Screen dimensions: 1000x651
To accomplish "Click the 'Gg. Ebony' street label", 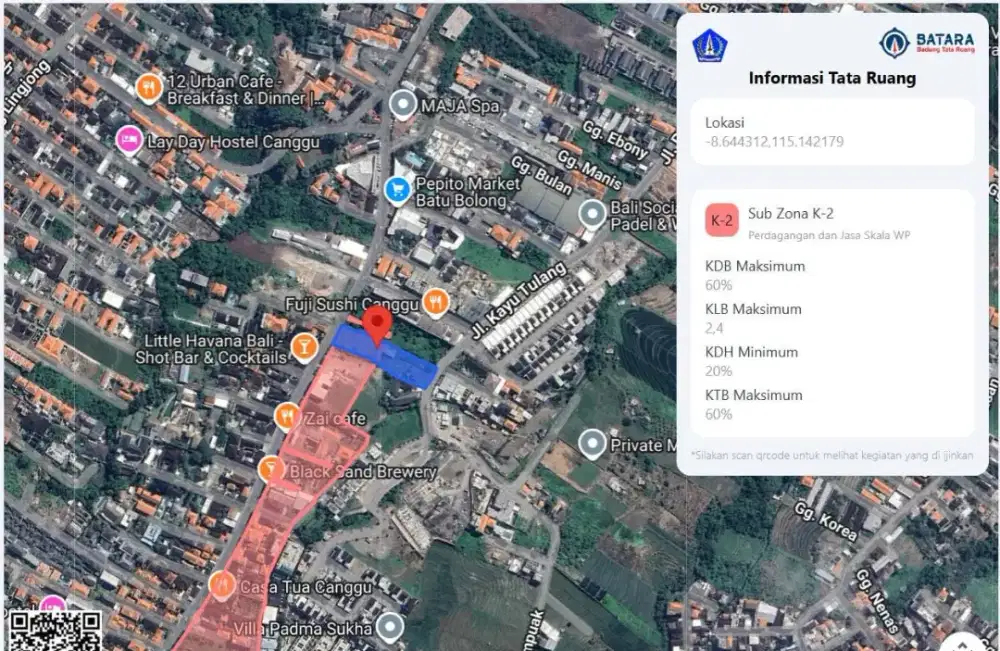I will (615, 140).
